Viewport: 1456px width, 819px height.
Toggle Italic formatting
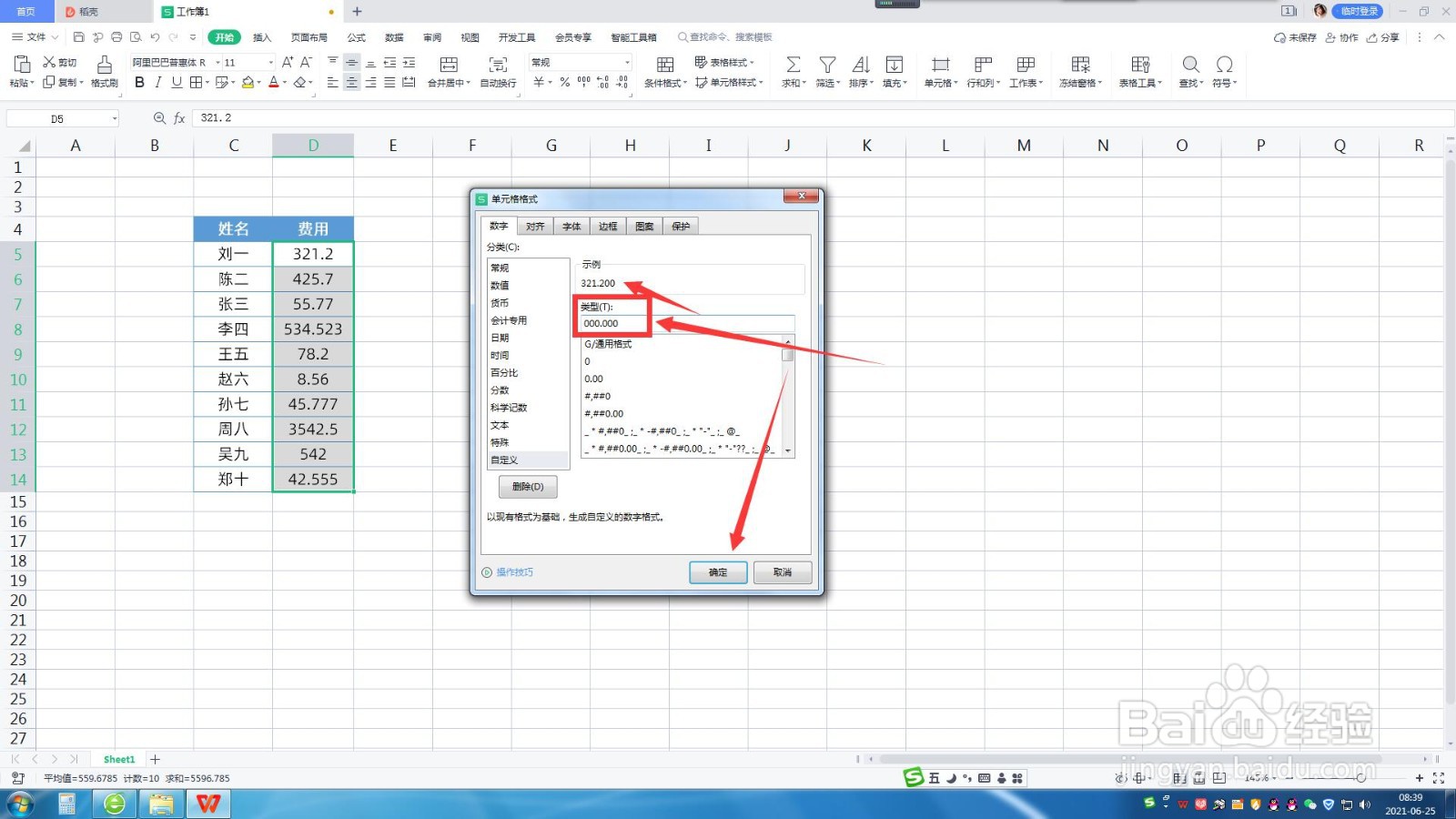click(158, 83)
